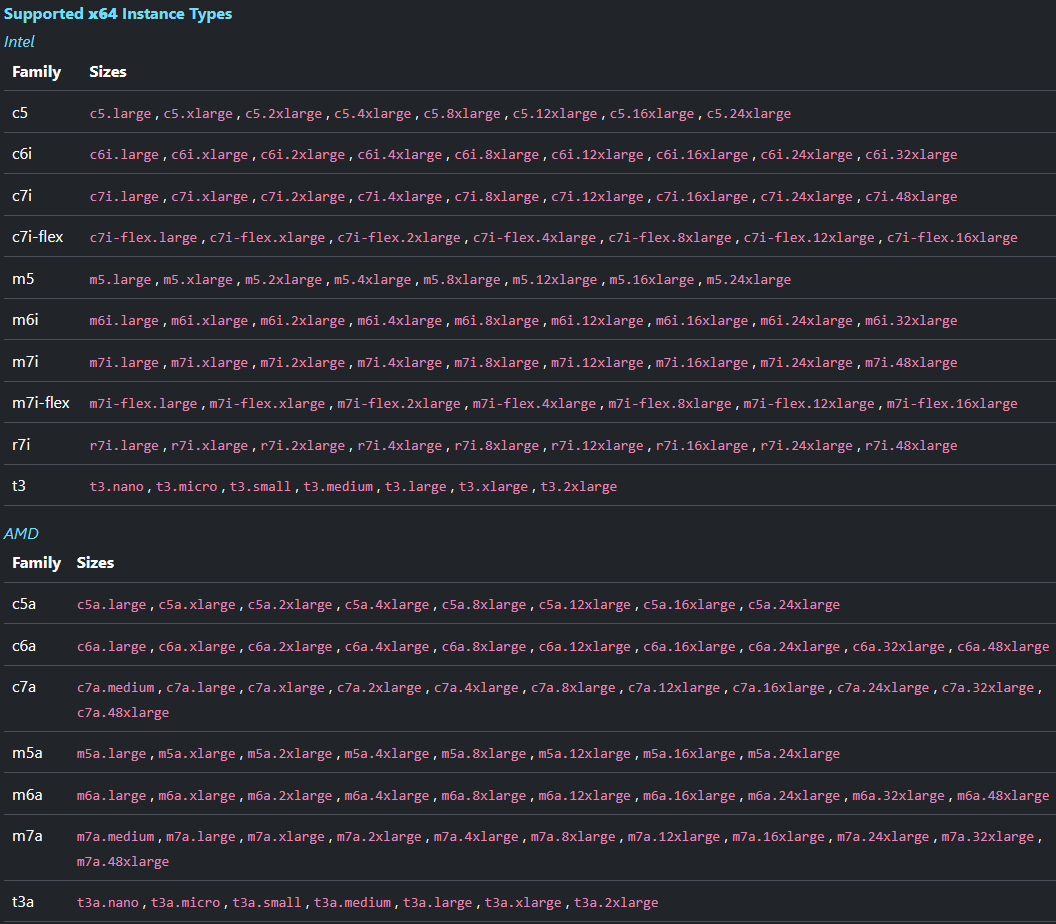1056x924 pixels.
Task: Select m7a.48xlarge on wrapped line
Action: (x=123, y=861)
